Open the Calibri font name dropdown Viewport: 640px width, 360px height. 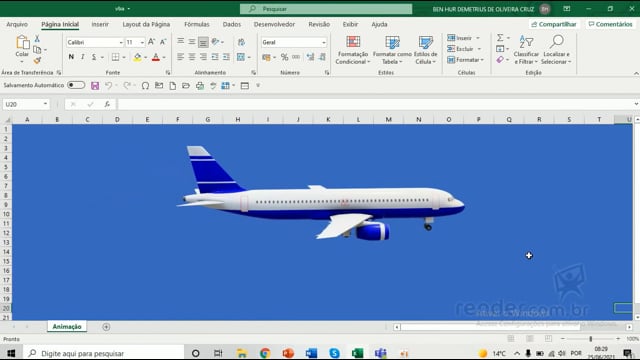(x=121, y=42)
